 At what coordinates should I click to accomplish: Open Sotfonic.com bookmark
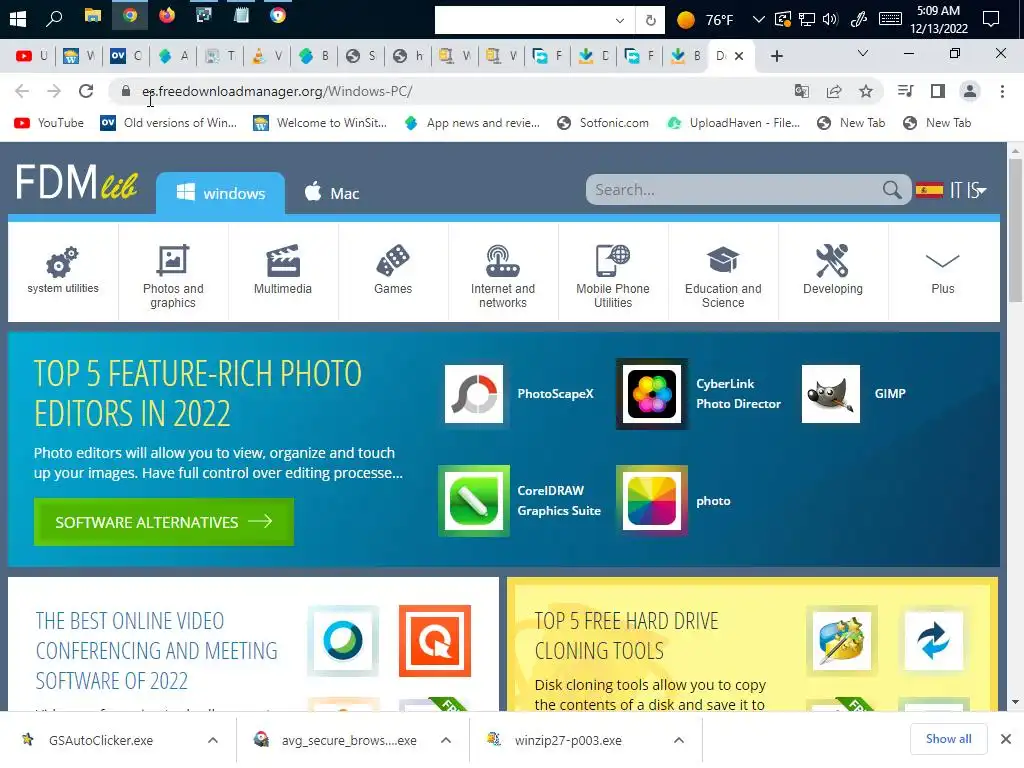tap(603, 123)
